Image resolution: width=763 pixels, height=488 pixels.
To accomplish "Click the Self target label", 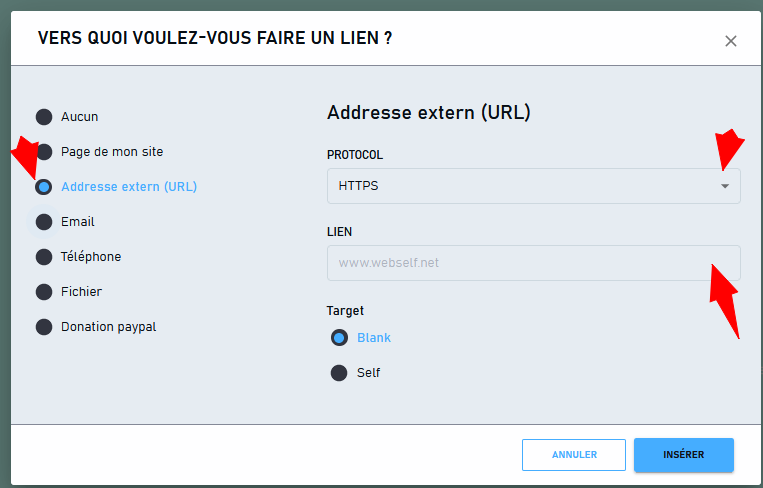I will [368, 373].
